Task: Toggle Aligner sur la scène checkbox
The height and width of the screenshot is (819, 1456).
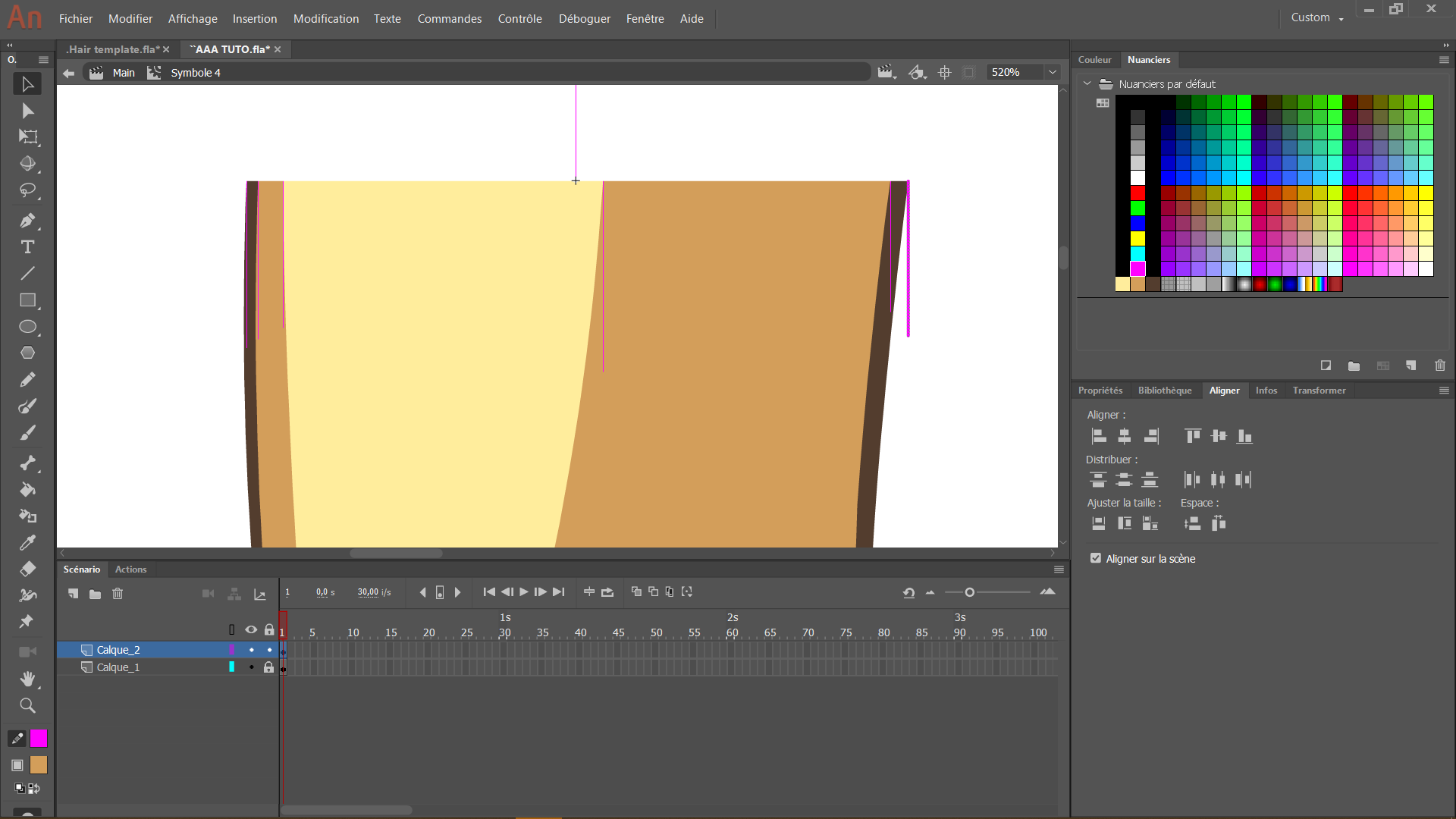Action: pos(1095,558)
